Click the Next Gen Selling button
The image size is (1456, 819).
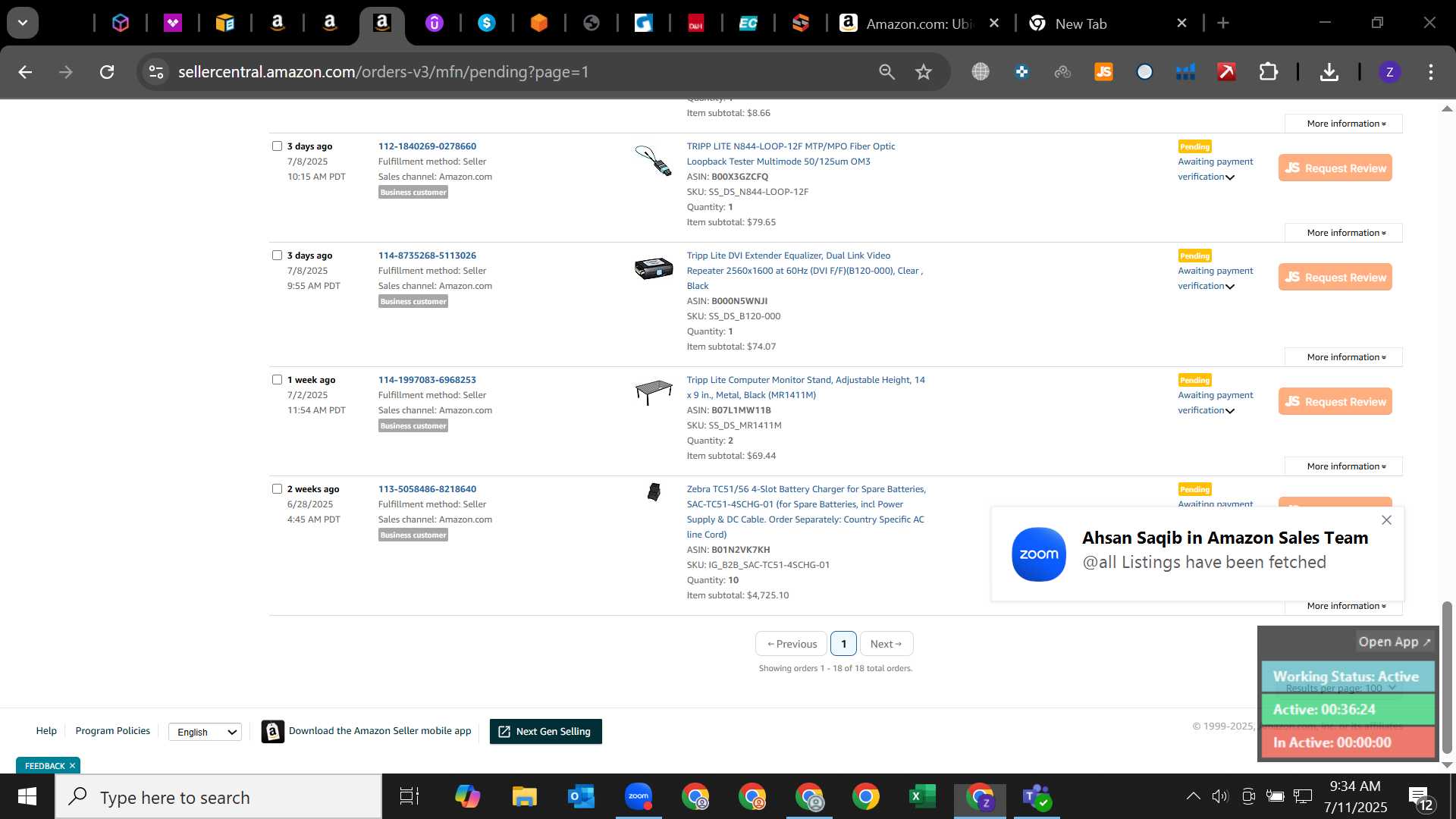point(545,732)
